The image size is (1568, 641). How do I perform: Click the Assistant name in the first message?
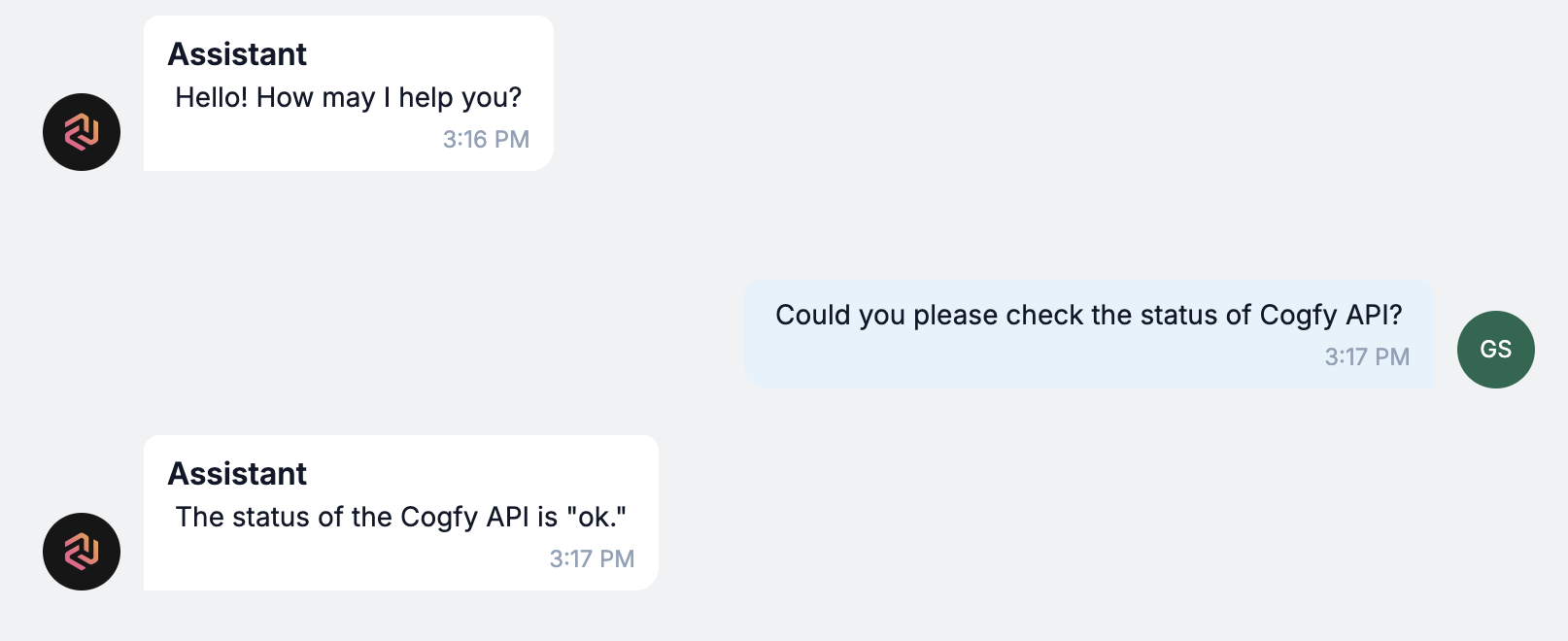coord(237,54)
